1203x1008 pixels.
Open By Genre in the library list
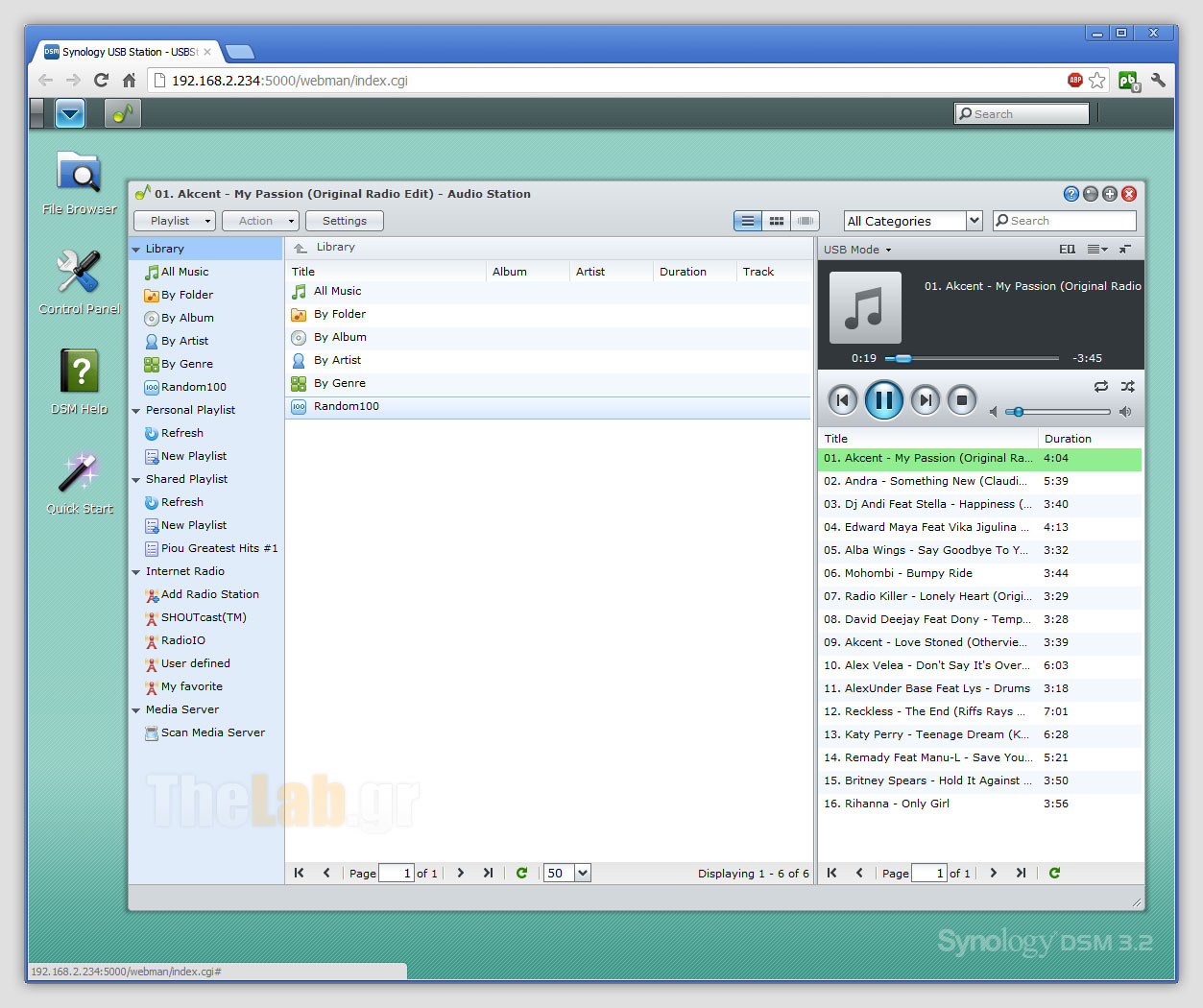click(340, 383)
